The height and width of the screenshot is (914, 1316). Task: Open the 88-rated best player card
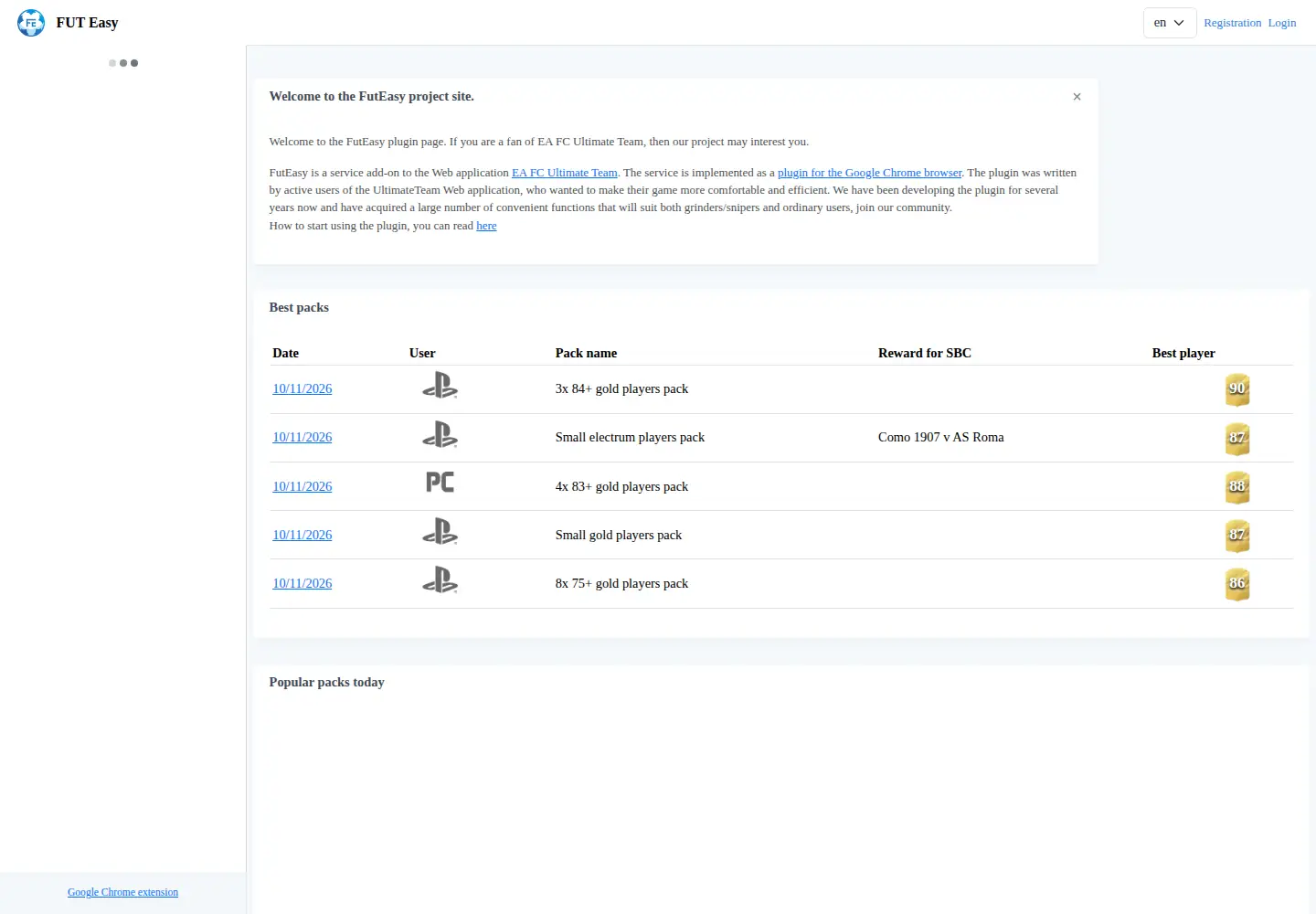(1237, 487)
